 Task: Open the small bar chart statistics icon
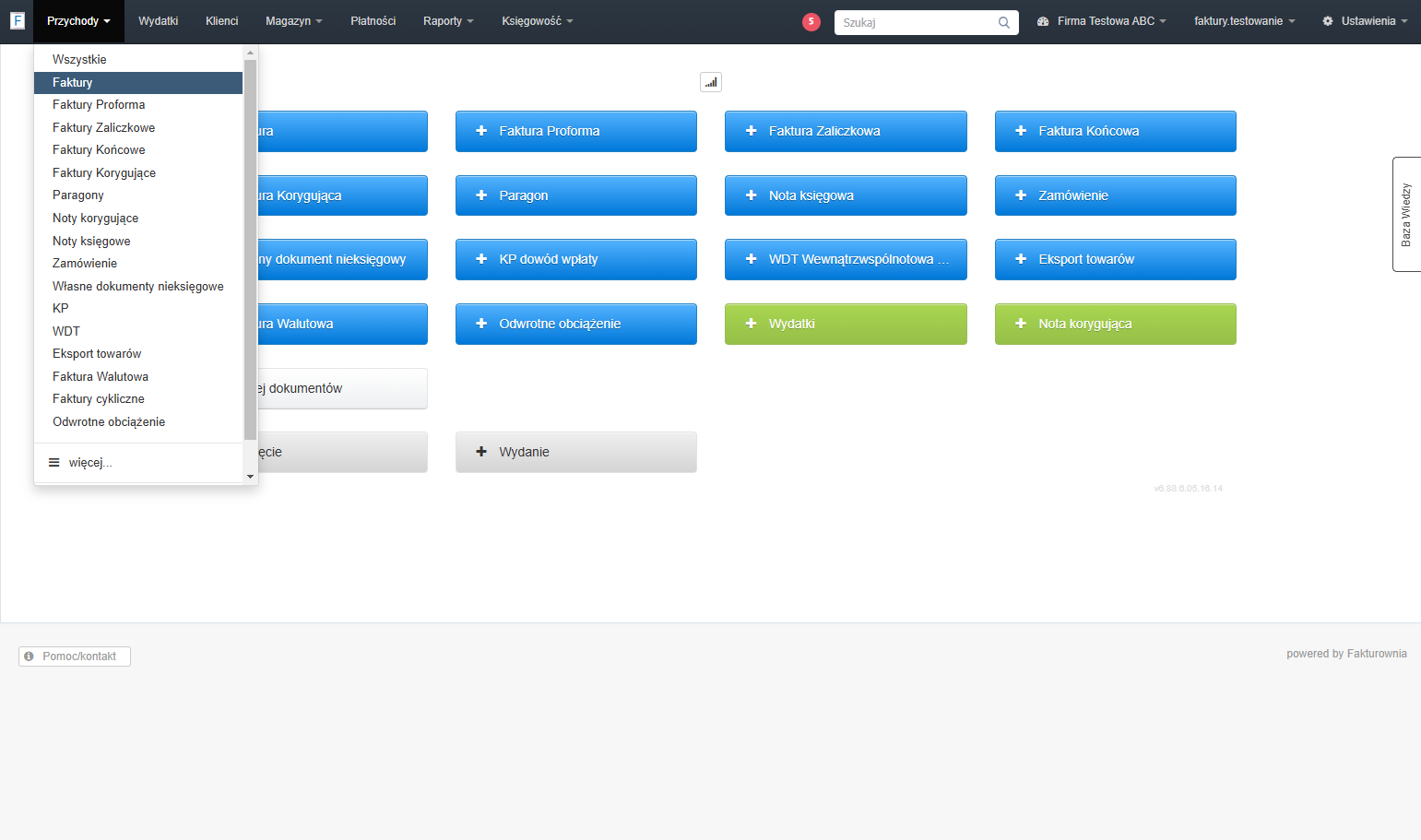(x=711, y=82)
